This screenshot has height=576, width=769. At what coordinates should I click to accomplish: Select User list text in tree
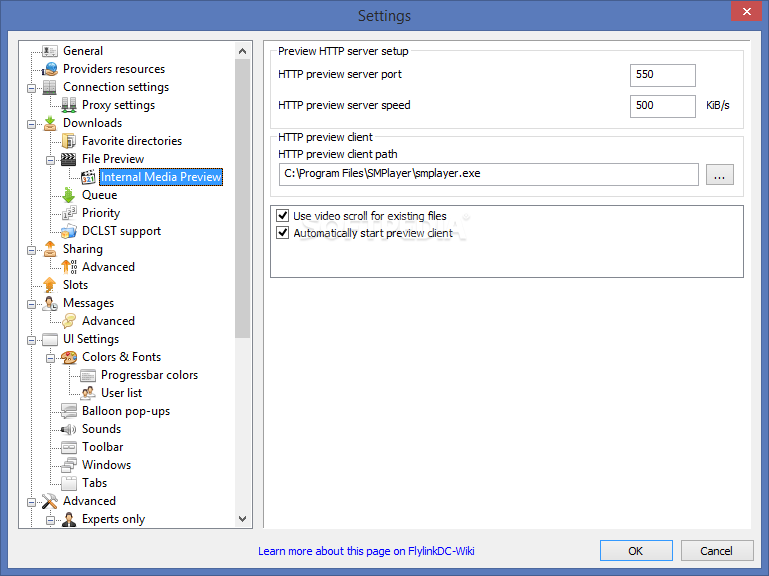click(x=122, y=393)
